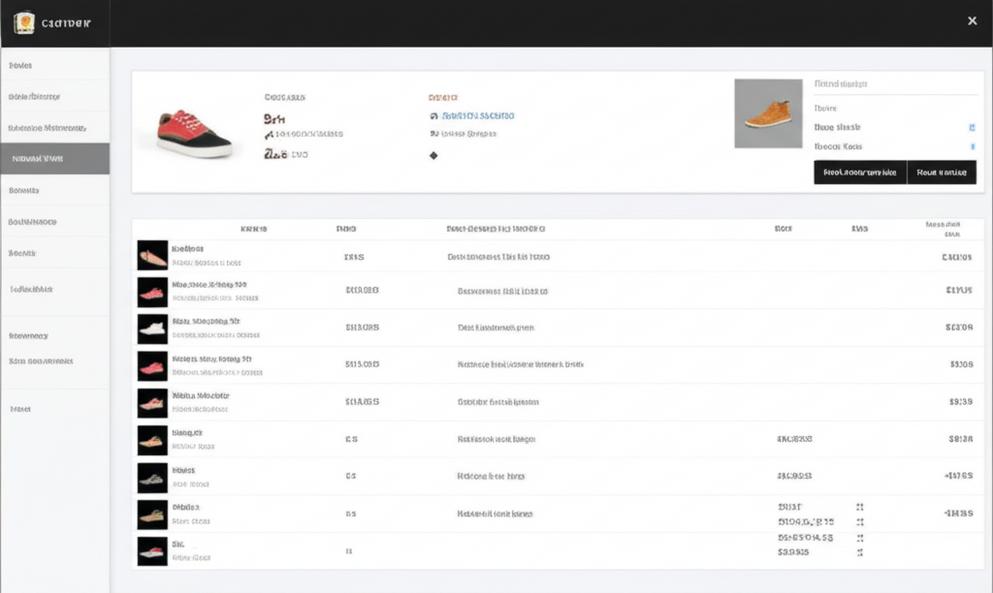This screenshot has width=993, height=593.
Task: Close the panel with the X icon
Action: coord(972,21)
